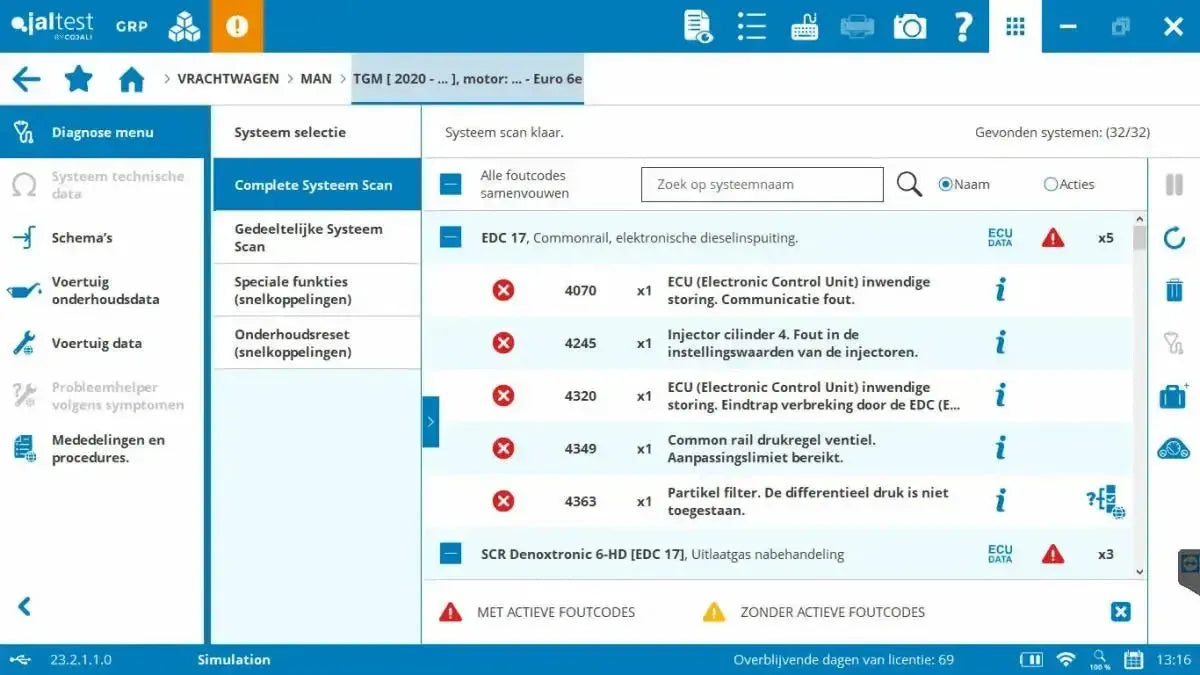Take a screenshot with the camera icon
Image resolution: width=1200 pixels, height=675 pixels.
tap(908, 26)
